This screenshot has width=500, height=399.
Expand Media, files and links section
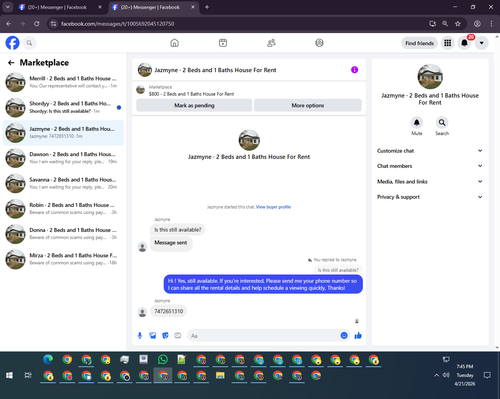tap(430, 182)
